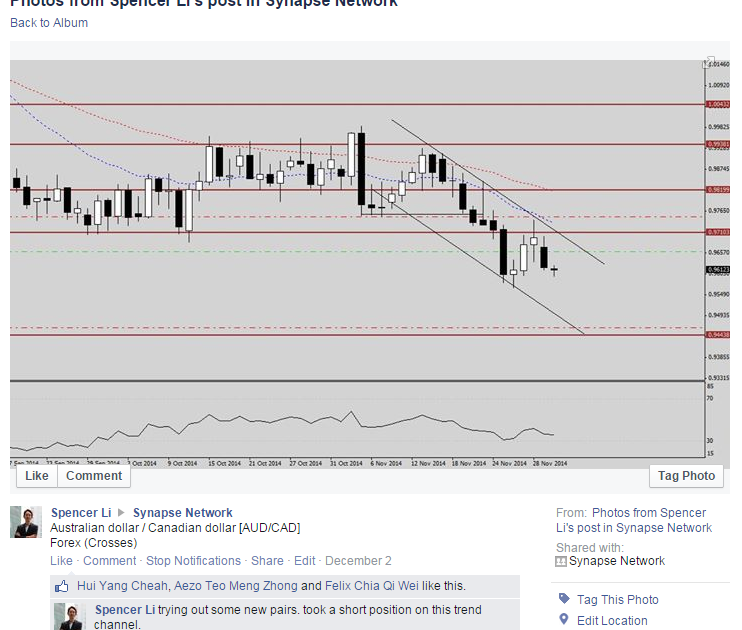The image size is (742, 630).
Task: Click the thumbs-up icon in likes row
Action: (x=62, y=586)
